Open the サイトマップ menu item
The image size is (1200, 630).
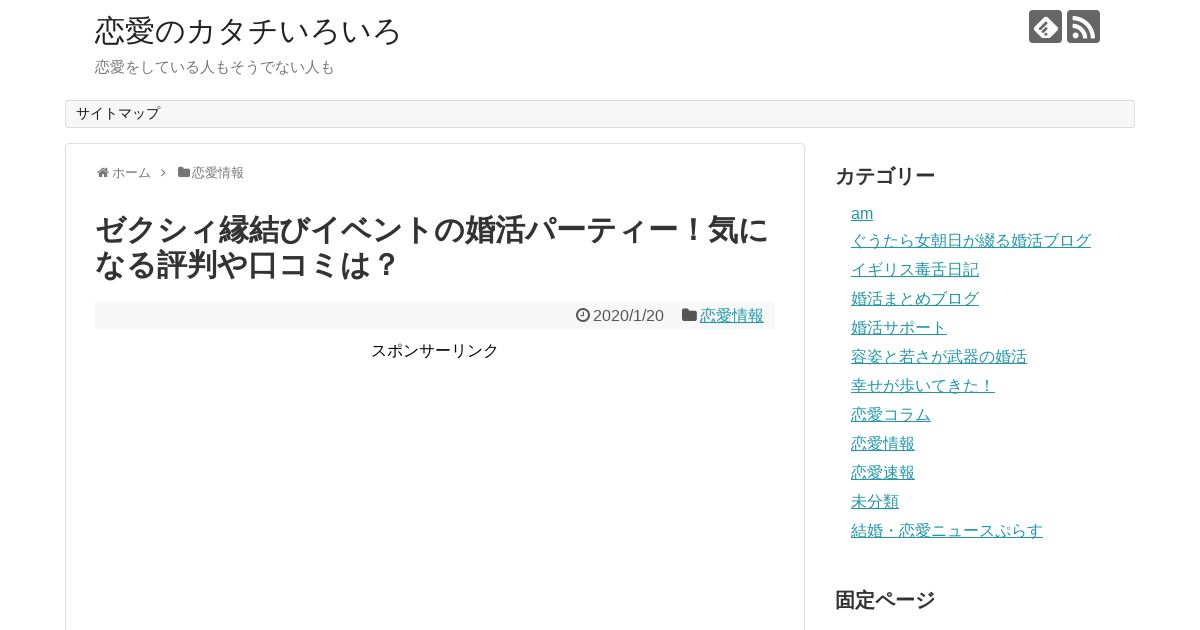pyautogui.click(x=118, y=114)
